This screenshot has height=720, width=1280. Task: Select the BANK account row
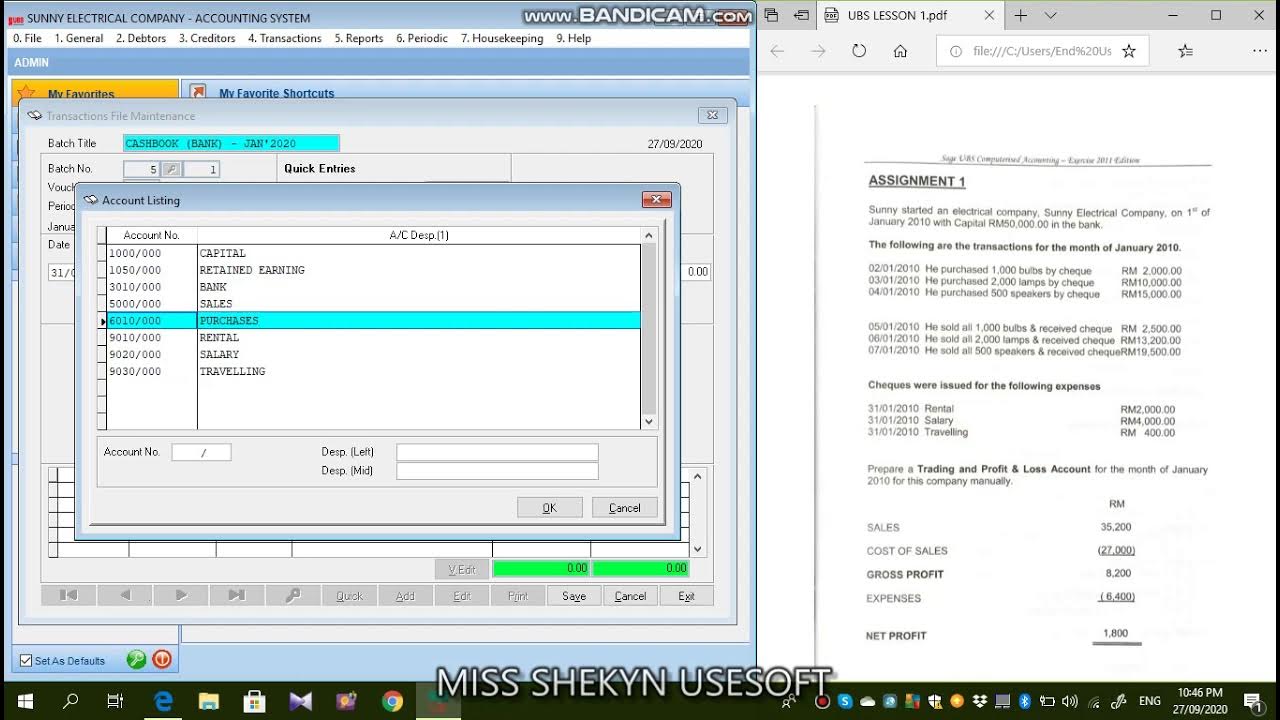[373, 287]
